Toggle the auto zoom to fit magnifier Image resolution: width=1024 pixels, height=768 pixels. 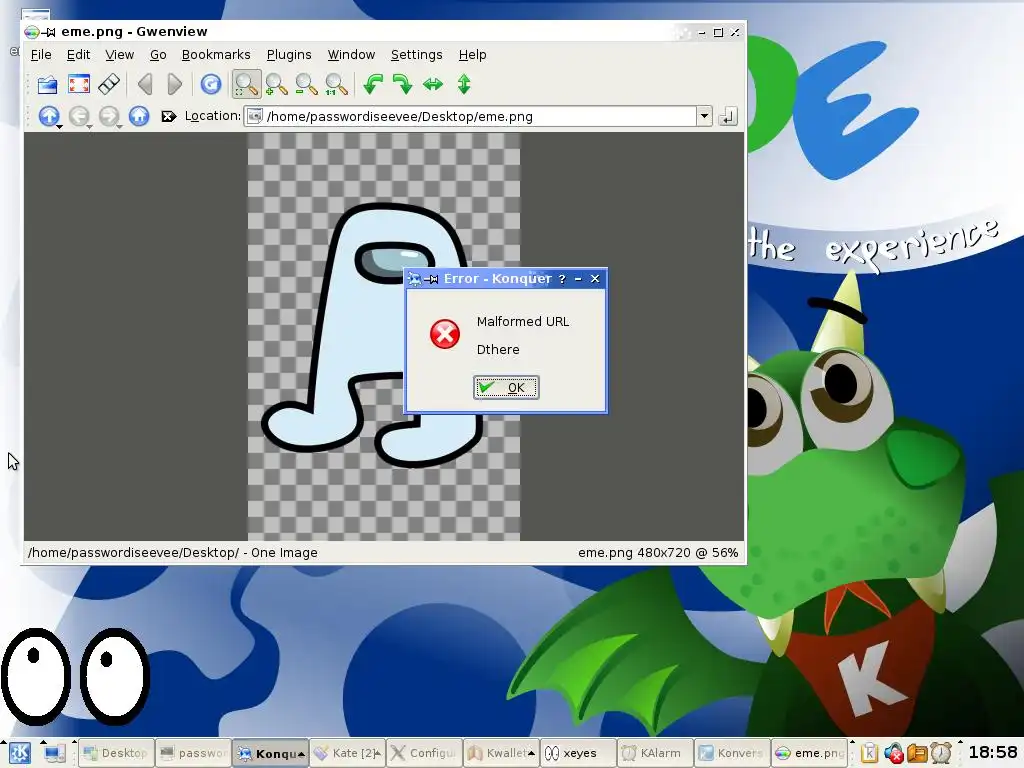pos(246,84)
